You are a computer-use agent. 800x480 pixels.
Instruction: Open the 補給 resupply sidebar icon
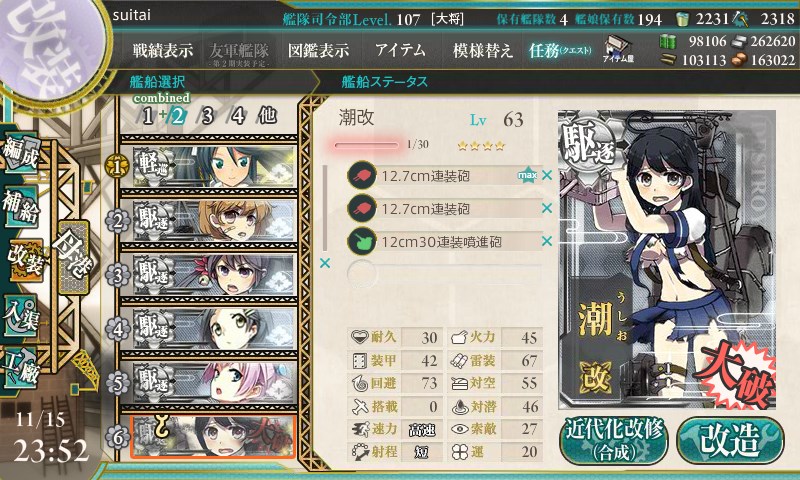coord(21,207)
